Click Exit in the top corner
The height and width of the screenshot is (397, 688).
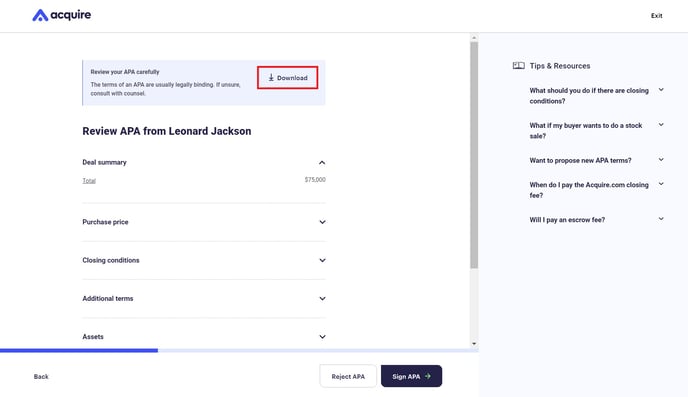pos(656,16)
